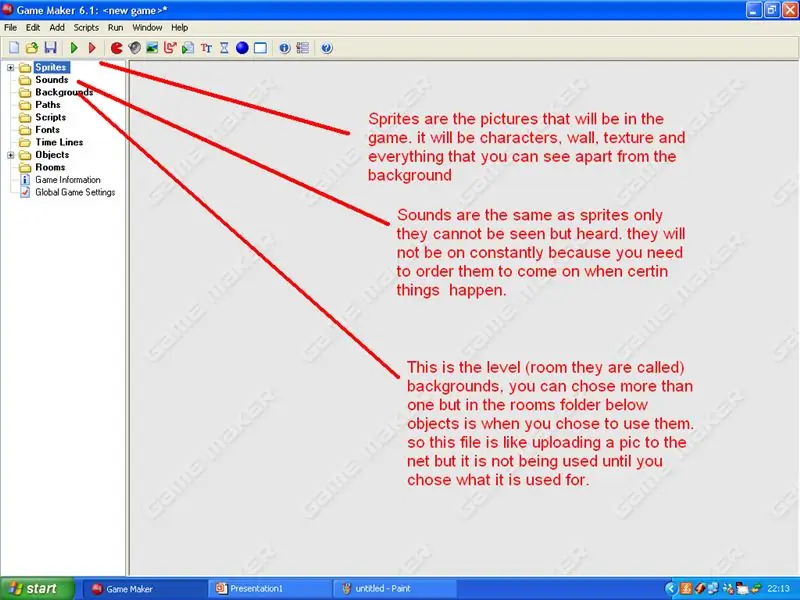Open Game Information in resource tree
Viewport: 800px width, 600px height.
pos(67,180)
